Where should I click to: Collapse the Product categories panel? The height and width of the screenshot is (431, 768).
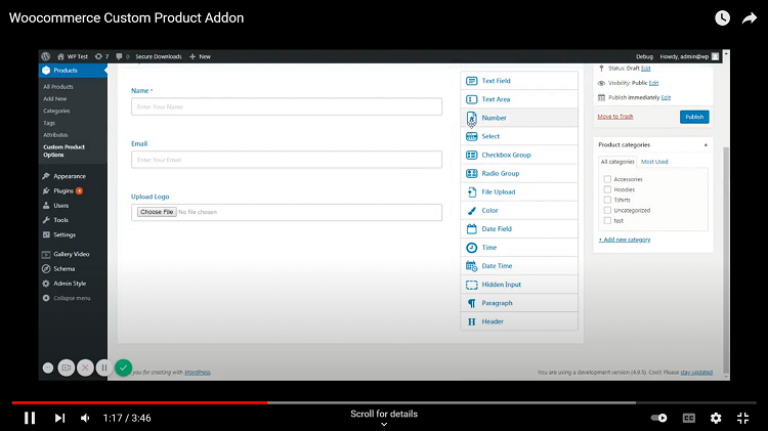(x=705, y=145)
